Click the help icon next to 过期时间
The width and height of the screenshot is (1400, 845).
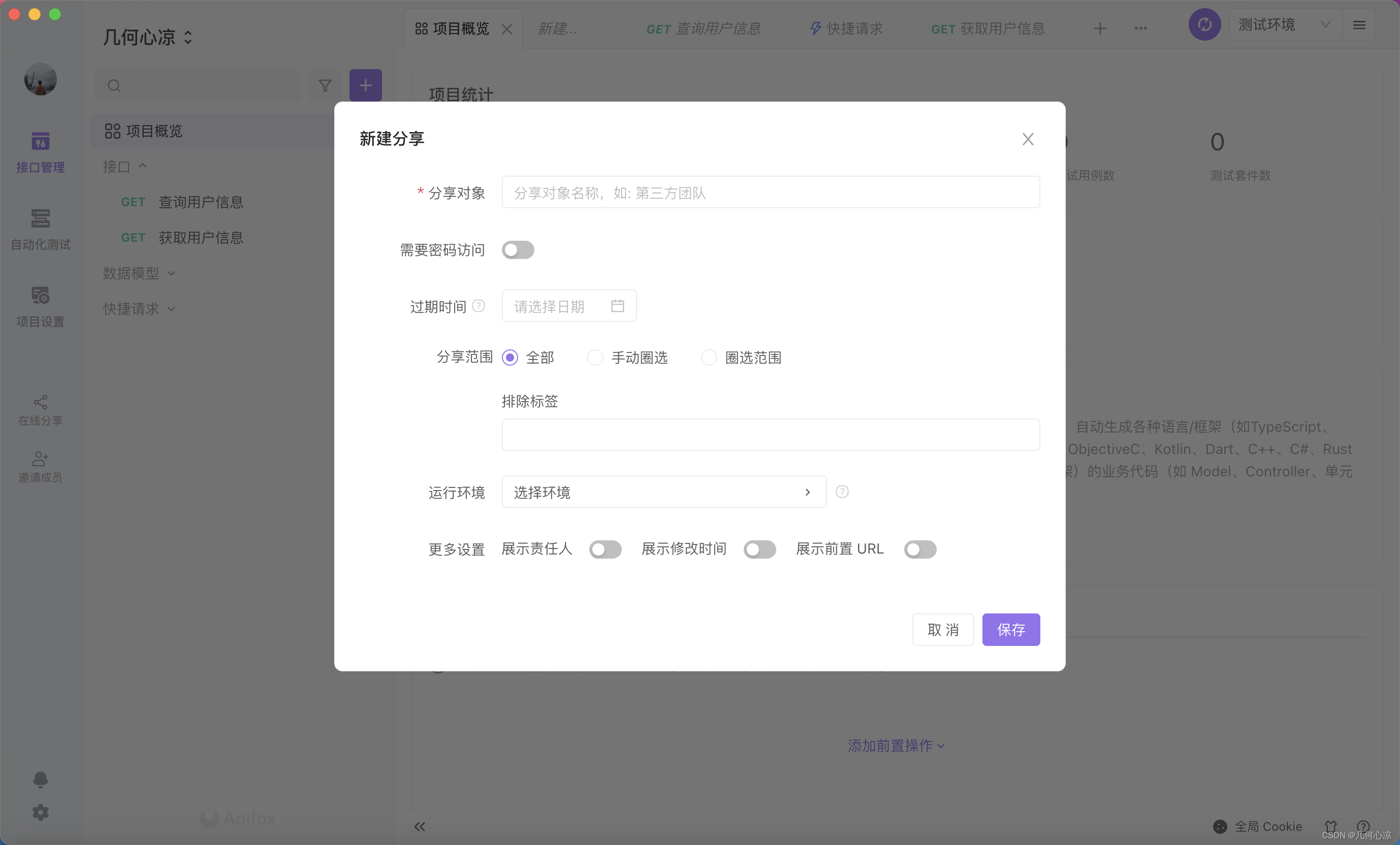click(x=479, y=306)
